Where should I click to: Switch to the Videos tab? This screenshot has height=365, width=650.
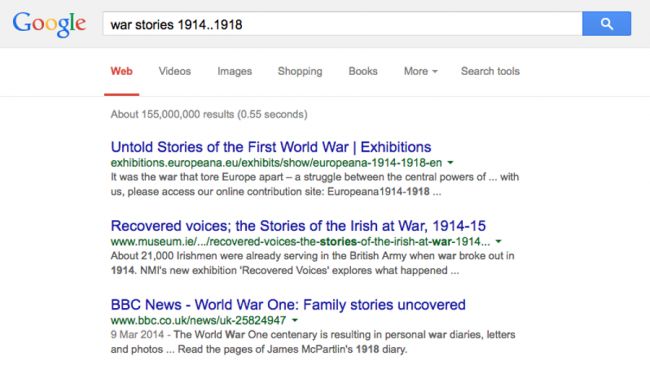tap(175, 71)
